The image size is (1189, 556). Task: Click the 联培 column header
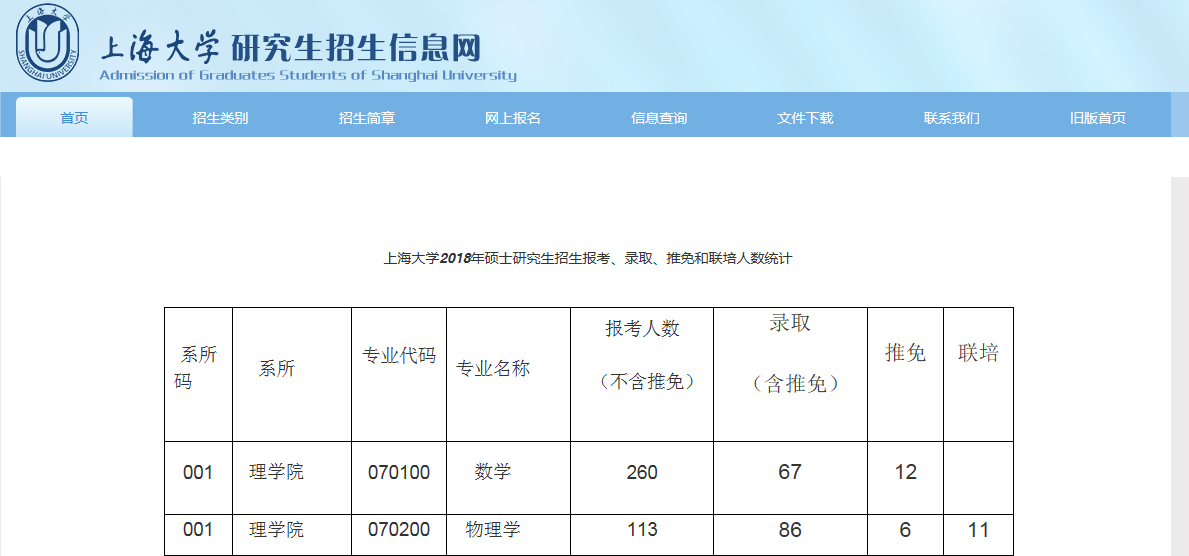(x=978, y=353)
